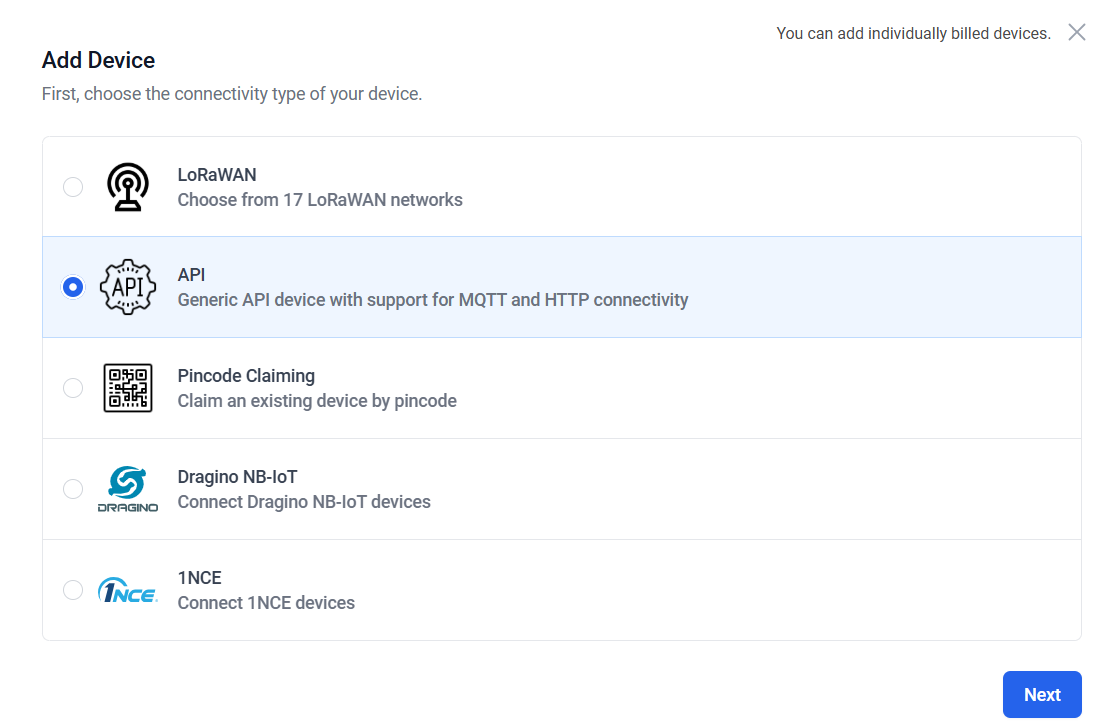1105x728 pixels.
Task: Click the API gear icon
Action: pyautogui.click(x=128, y=287)
